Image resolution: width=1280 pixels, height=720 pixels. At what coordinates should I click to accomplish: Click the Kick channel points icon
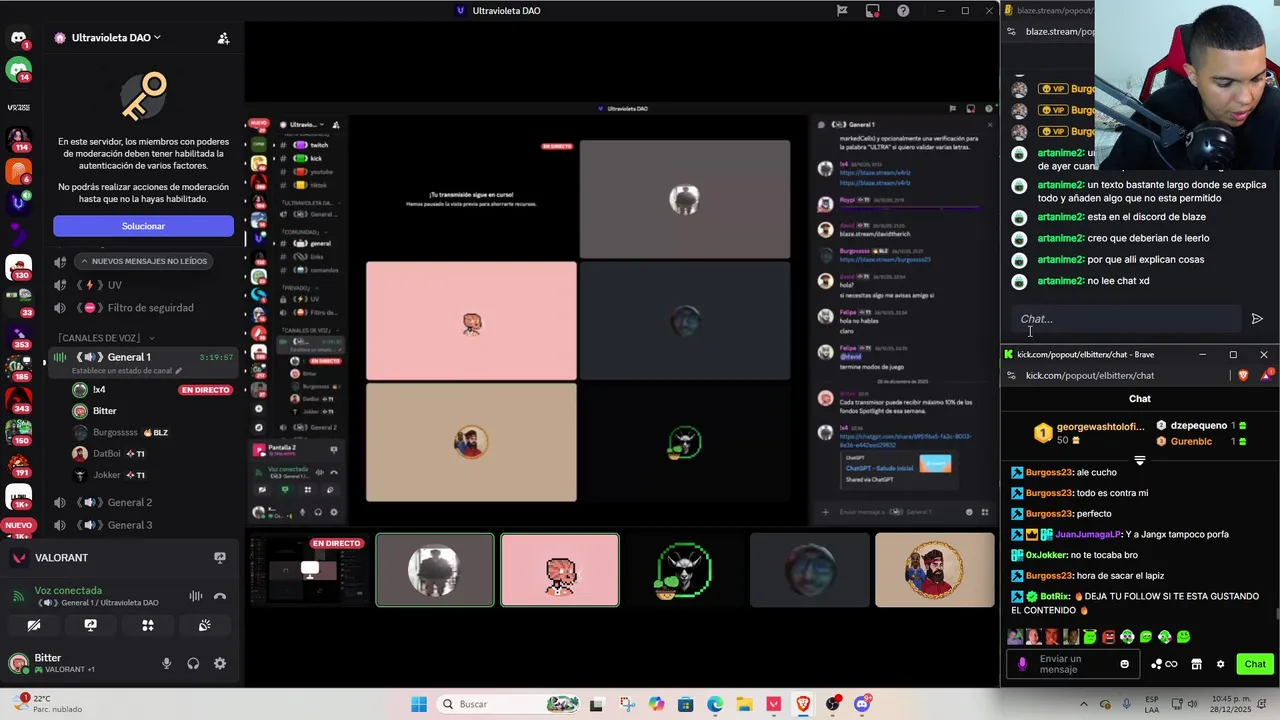[1164, 664]
